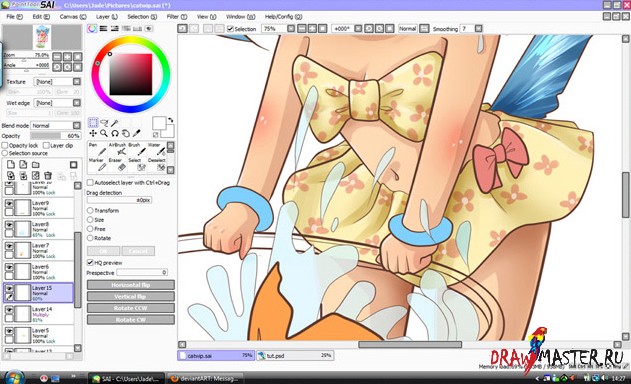631x384 pixels.
Task: Open the Blend mode dropdown
Action: pos(76,125)
